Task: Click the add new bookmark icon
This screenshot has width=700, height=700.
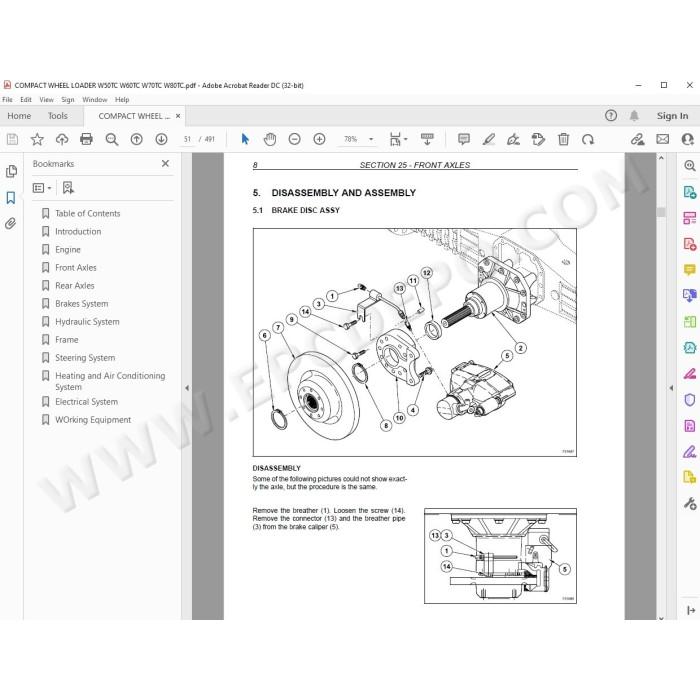Action: pos(68,188)
